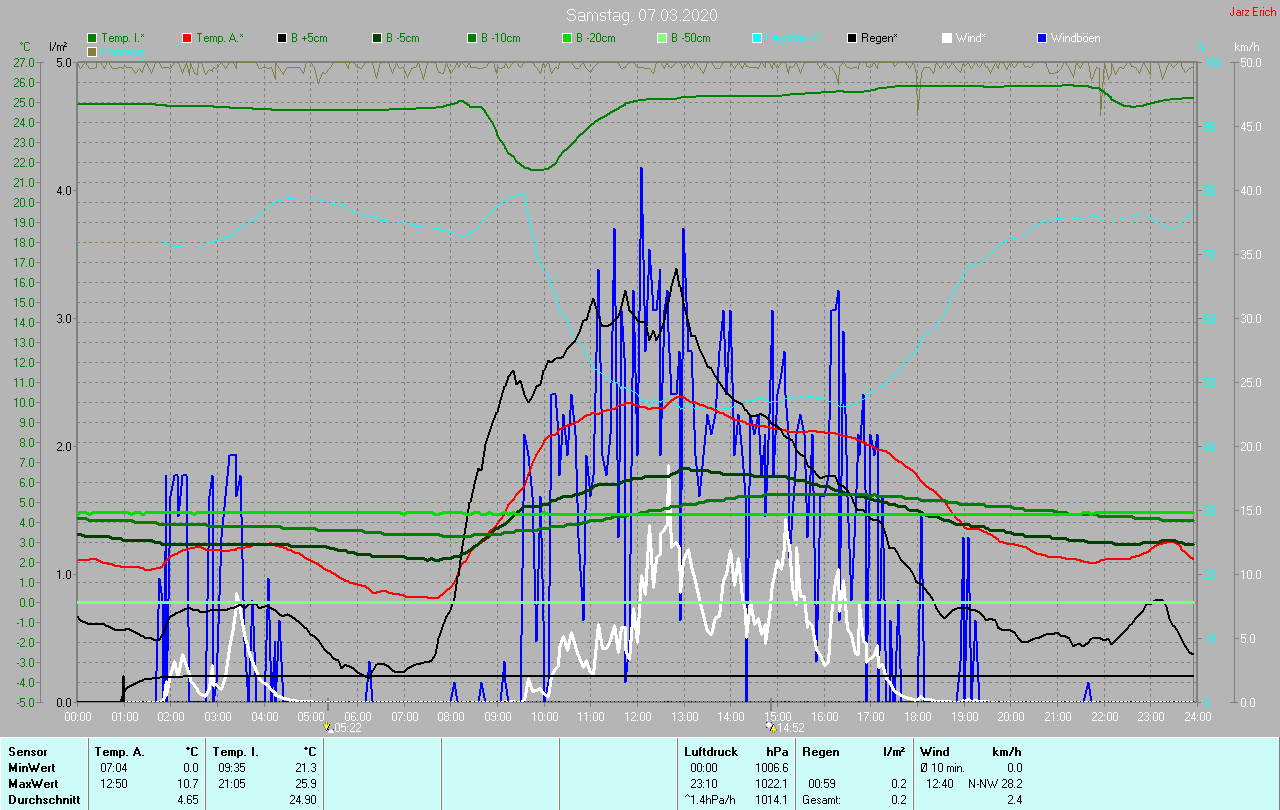Click the black Regen legend square
1280x810 pixels.
(x=852, y=38)
